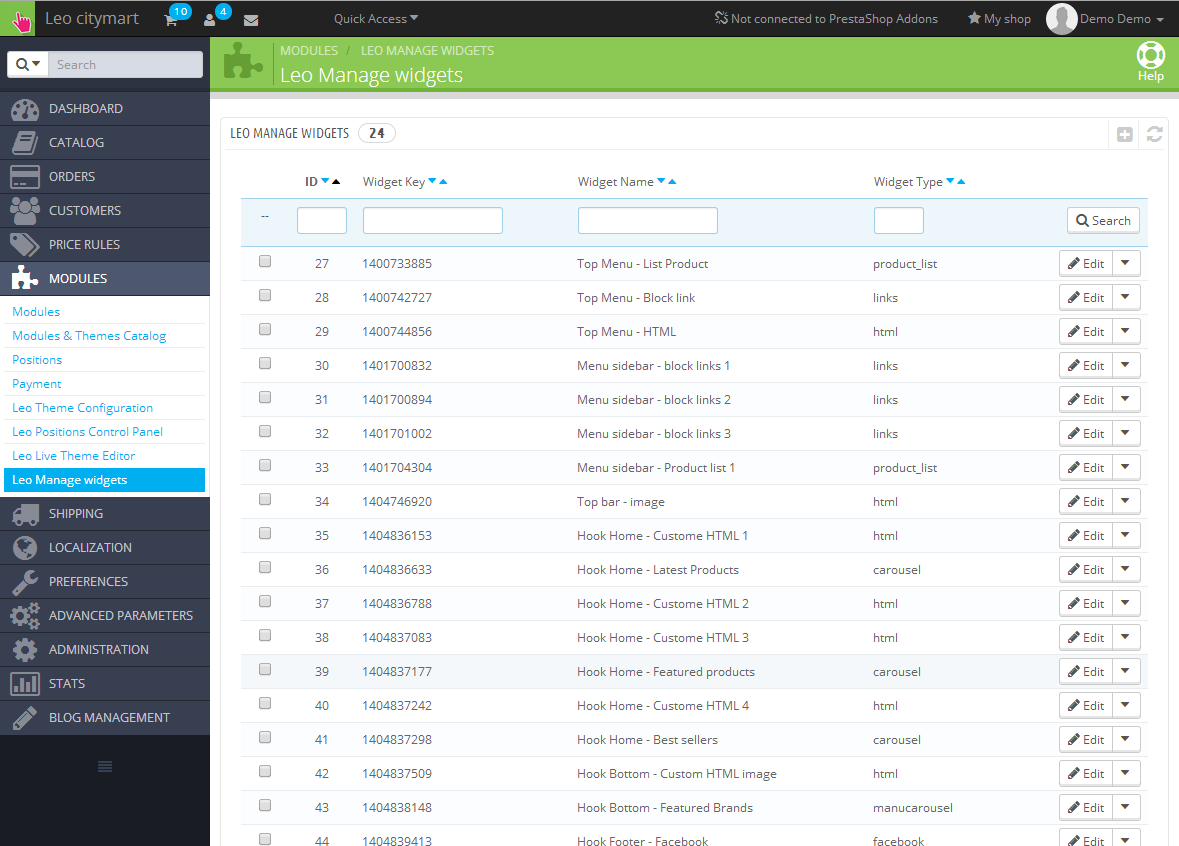Open the new customers notification icon
This screenshot has width=1179, height=846.
[210, 19]
